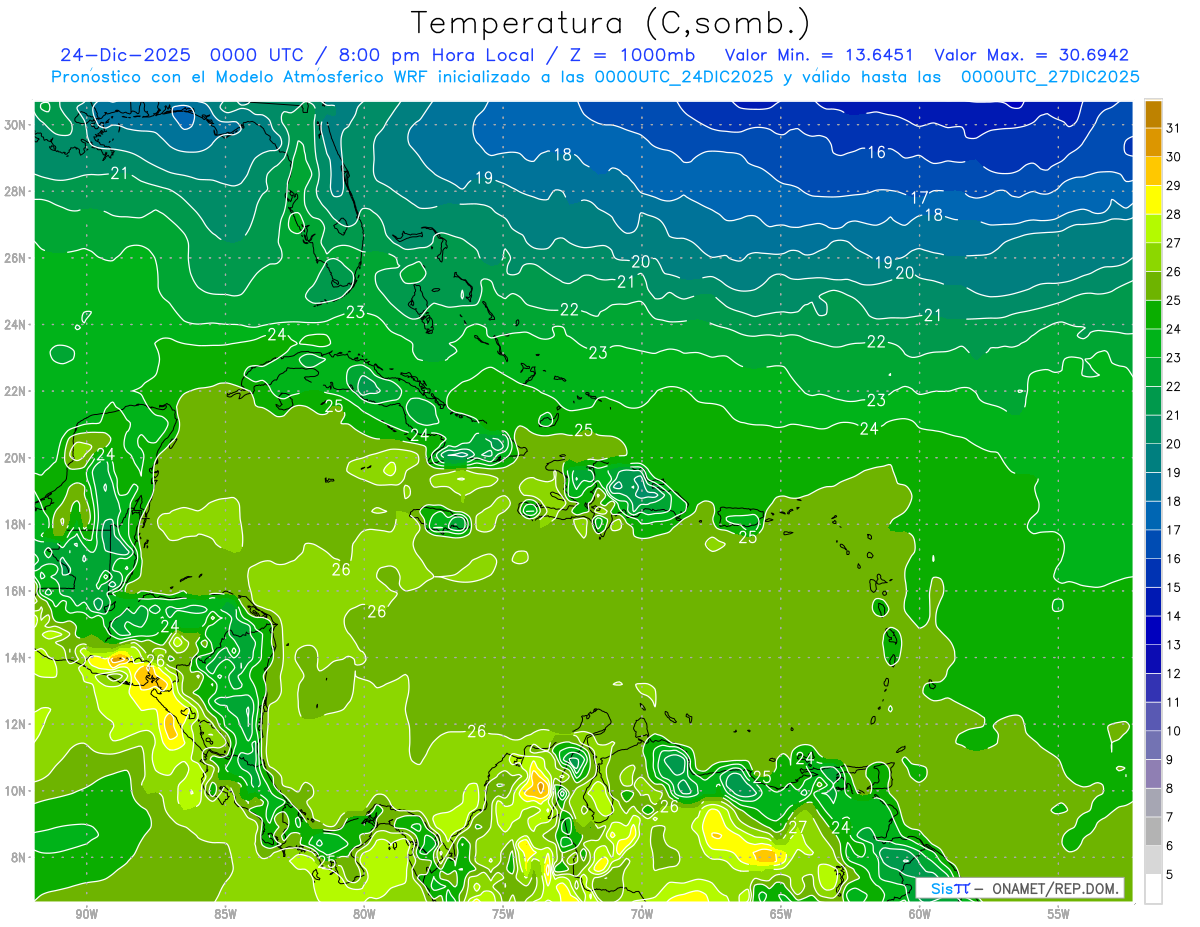Screen dimensions: 1200x927
Task: Click legend value 15 on color bar
Action: click(1174, 587)
